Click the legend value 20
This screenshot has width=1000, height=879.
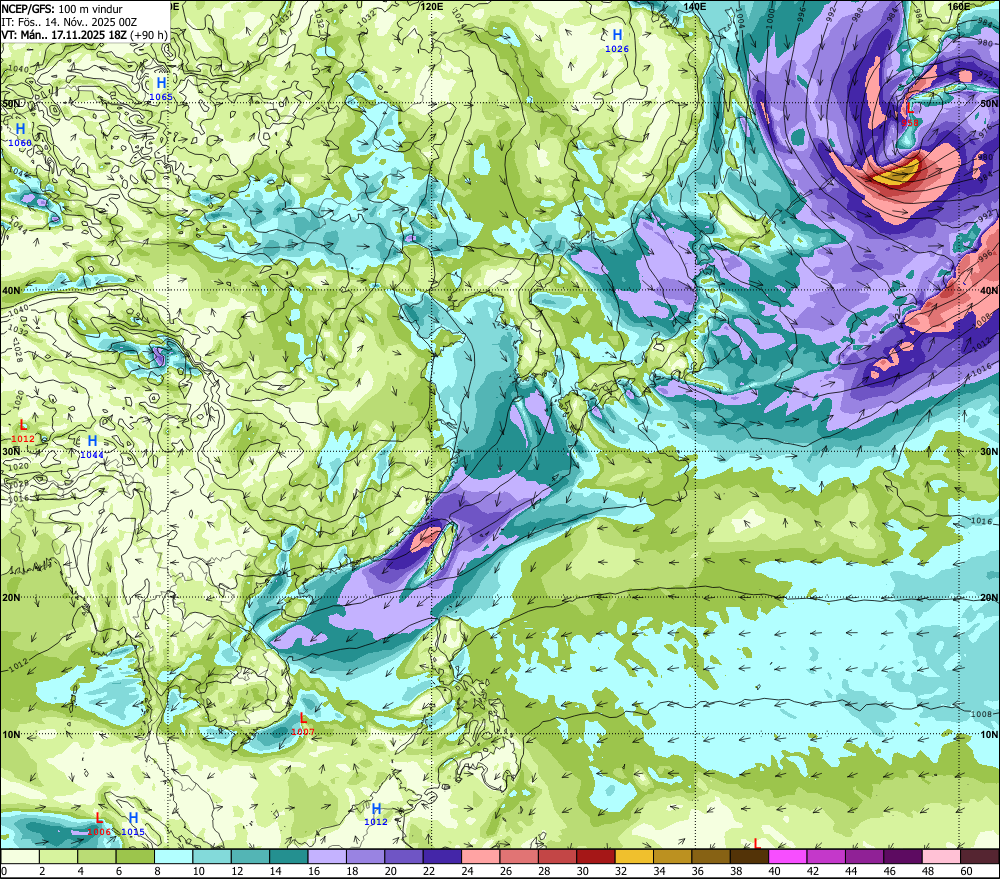tap(390, 871)
